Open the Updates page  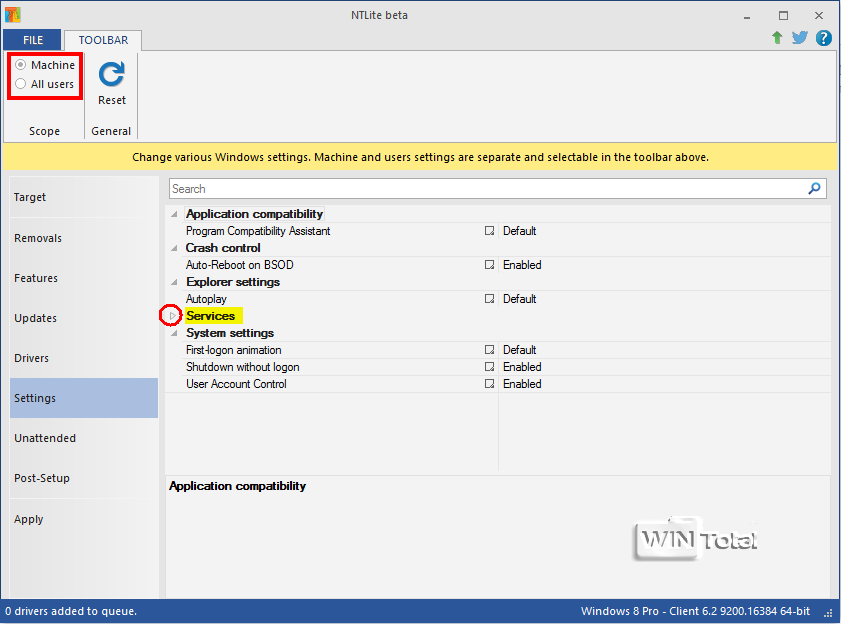[84, 318]
